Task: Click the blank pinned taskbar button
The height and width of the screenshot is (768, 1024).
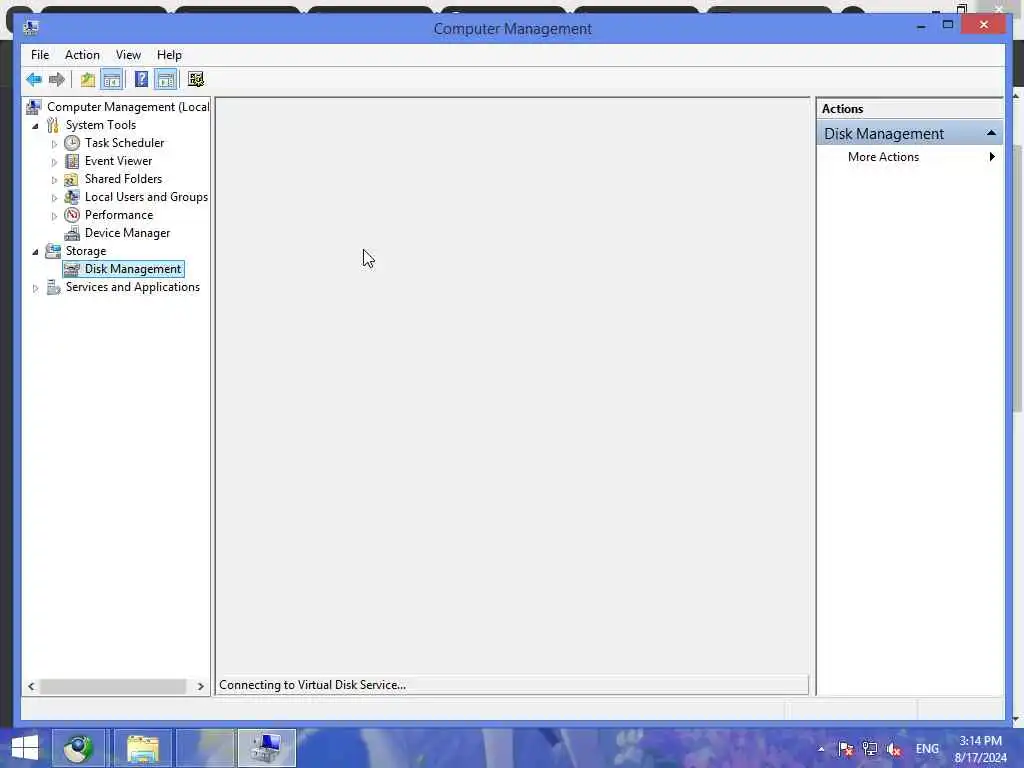Action: (x=205, y=748)
